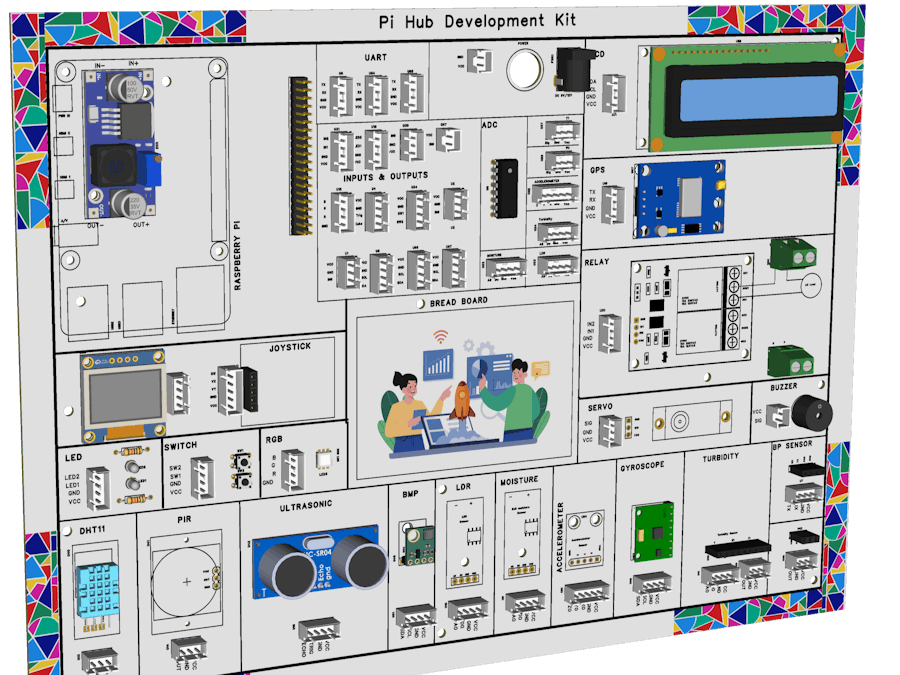Select the black DC barrel jack

click(x=574, y=69)
